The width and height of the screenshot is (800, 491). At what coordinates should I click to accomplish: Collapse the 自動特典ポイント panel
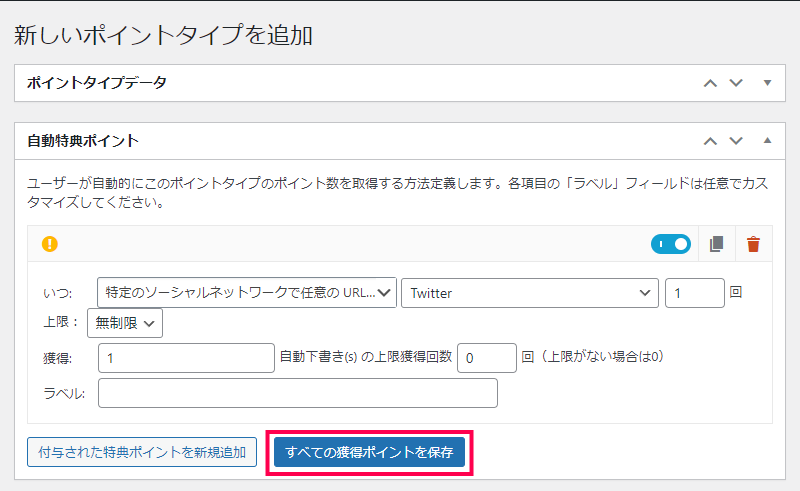pos(767,140)
